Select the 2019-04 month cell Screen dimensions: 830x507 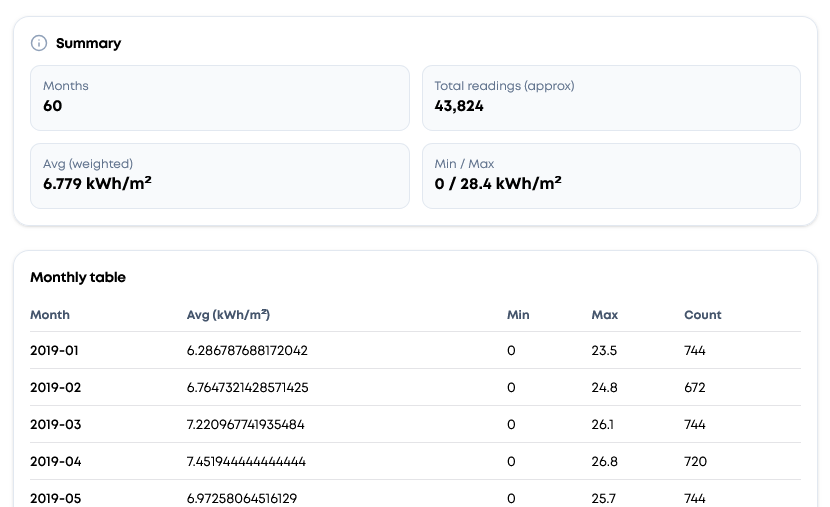(56, 461)
